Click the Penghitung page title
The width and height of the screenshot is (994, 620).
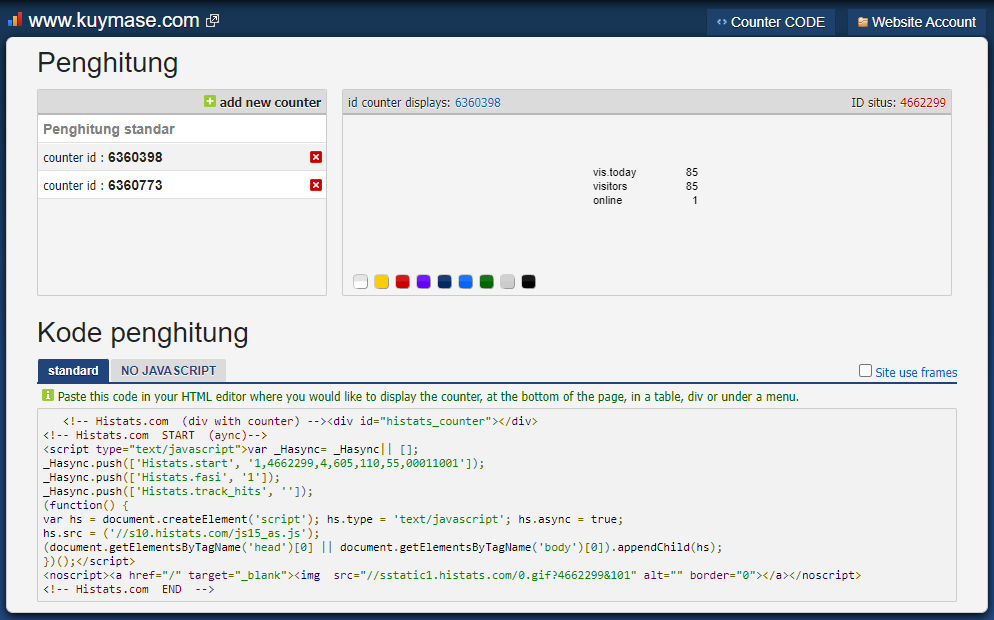(108, 63)
